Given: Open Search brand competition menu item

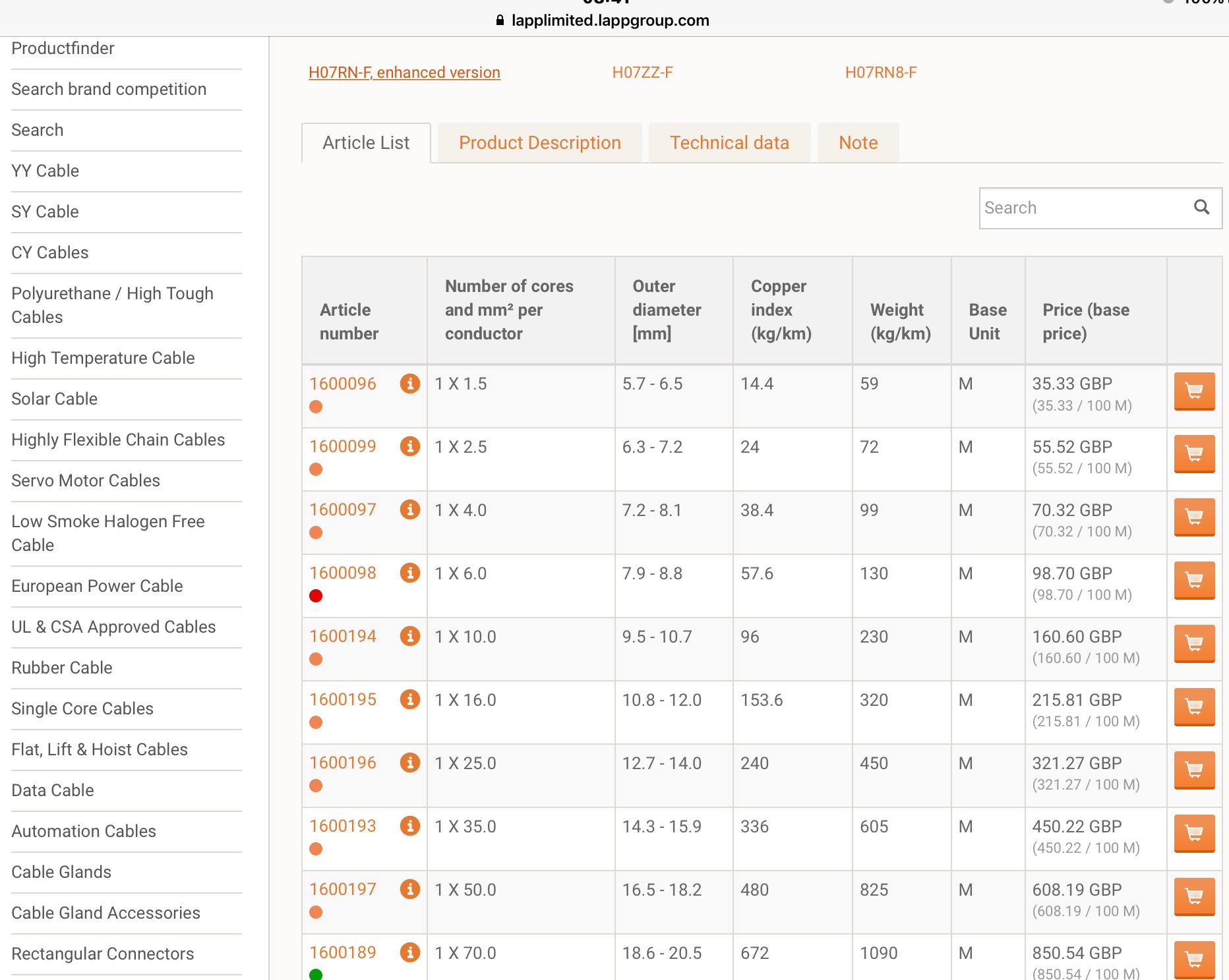Looking at the screenshot, I should point(109,89).
